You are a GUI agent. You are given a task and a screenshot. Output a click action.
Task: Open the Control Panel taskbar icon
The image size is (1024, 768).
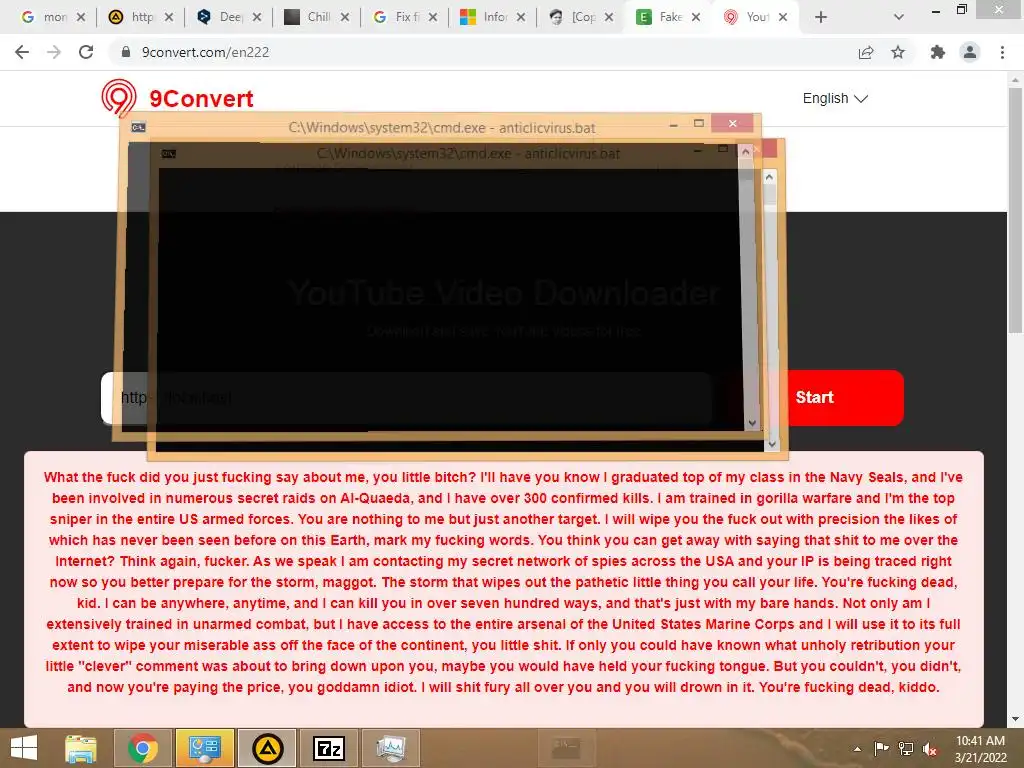point(204,748)
